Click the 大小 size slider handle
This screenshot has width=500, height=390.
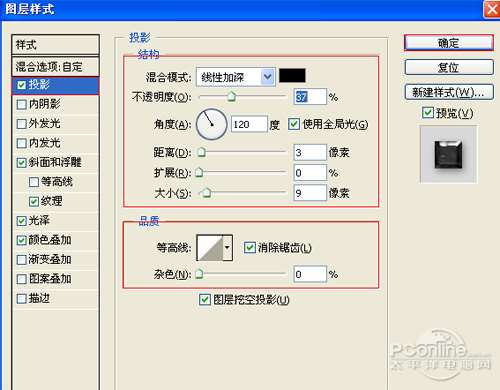pyautogui.click(x=207, y=192)
